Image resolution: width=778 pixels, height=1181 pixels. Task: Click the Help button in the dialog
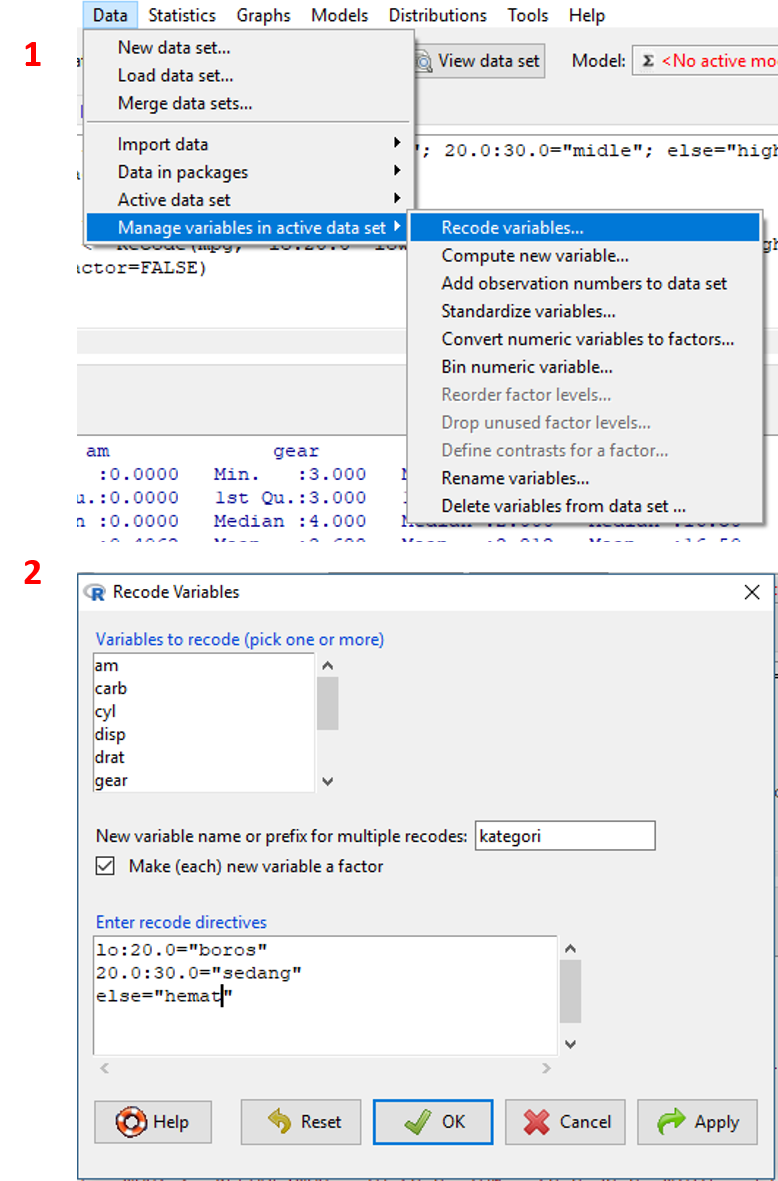153,1122
